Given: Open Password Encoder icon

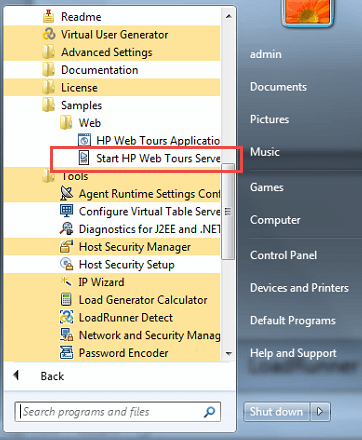Looking at the screenshot, I should (66, 352).
